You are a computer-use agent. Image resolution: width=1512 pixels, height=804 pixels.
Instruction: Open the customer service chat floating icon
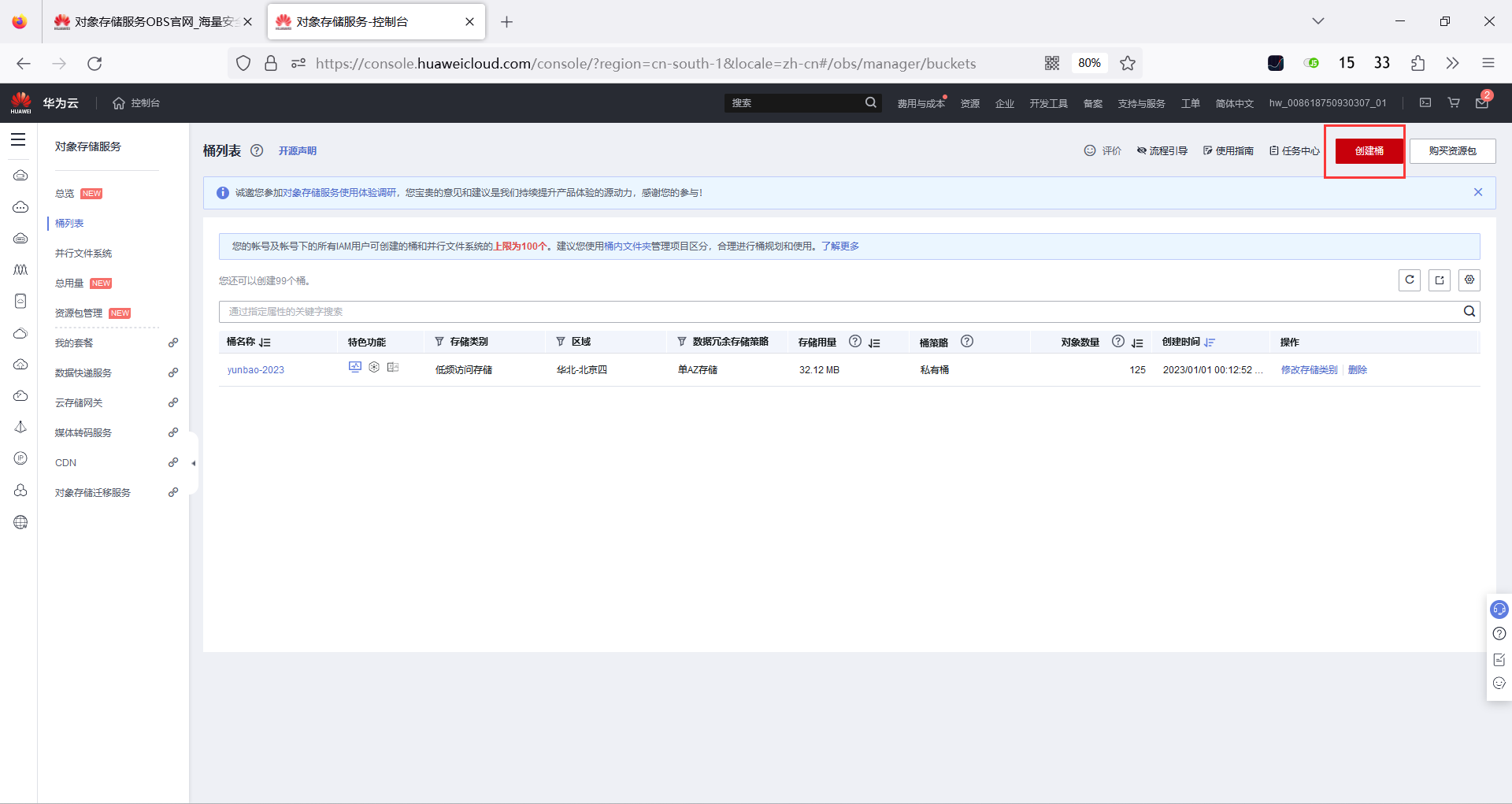1499,609
